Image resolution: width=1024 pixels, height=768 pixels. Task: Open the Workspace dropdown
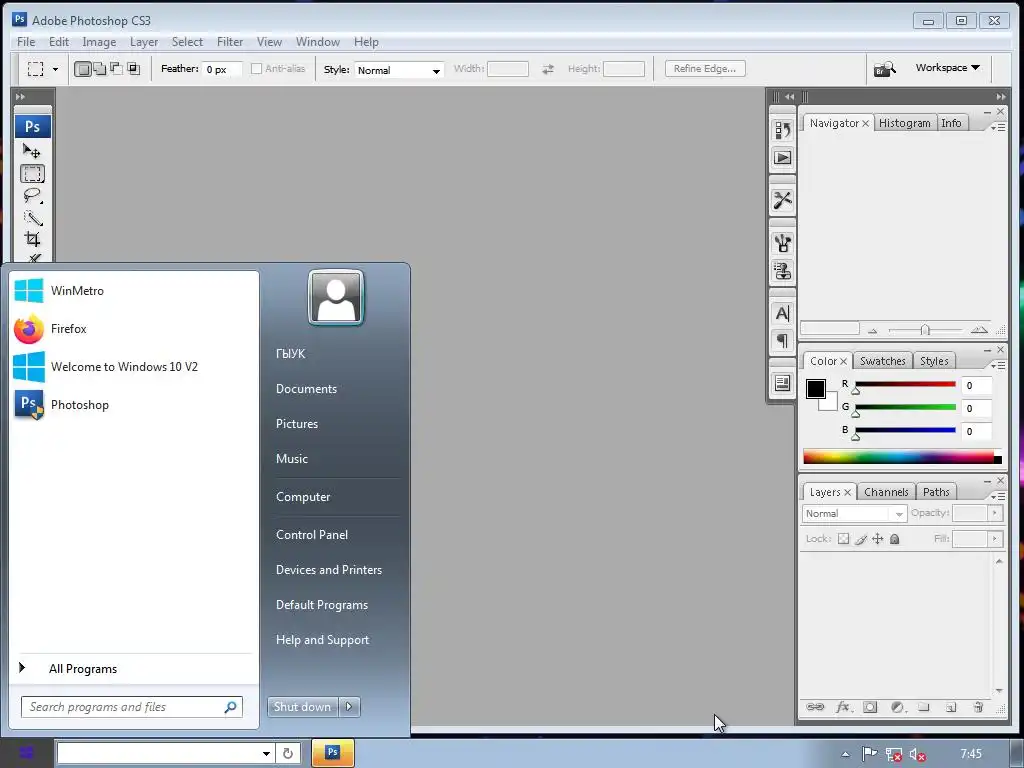pyautogui.click(x=948, y=67)
